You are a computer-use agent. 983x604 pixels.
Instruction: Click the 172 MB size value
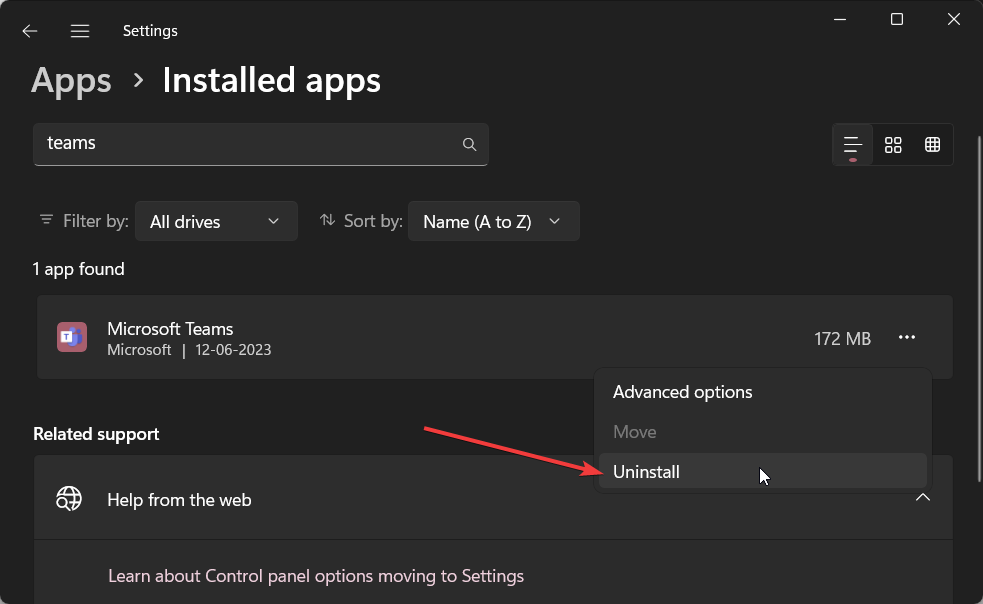point(842,339)
